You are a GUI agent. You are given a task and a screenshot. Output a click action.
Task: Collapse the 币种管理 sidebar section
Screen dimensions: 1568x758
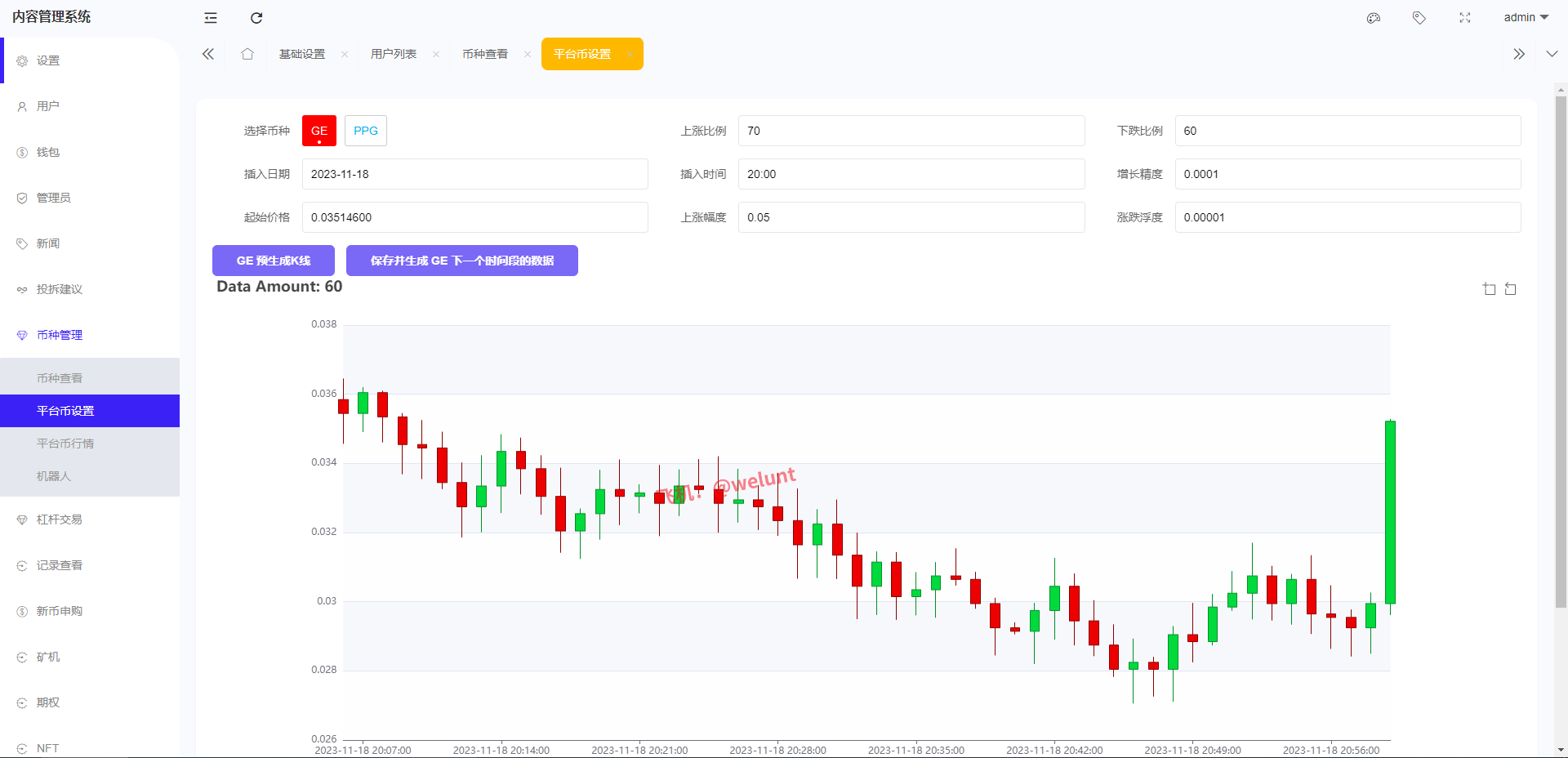60,335
